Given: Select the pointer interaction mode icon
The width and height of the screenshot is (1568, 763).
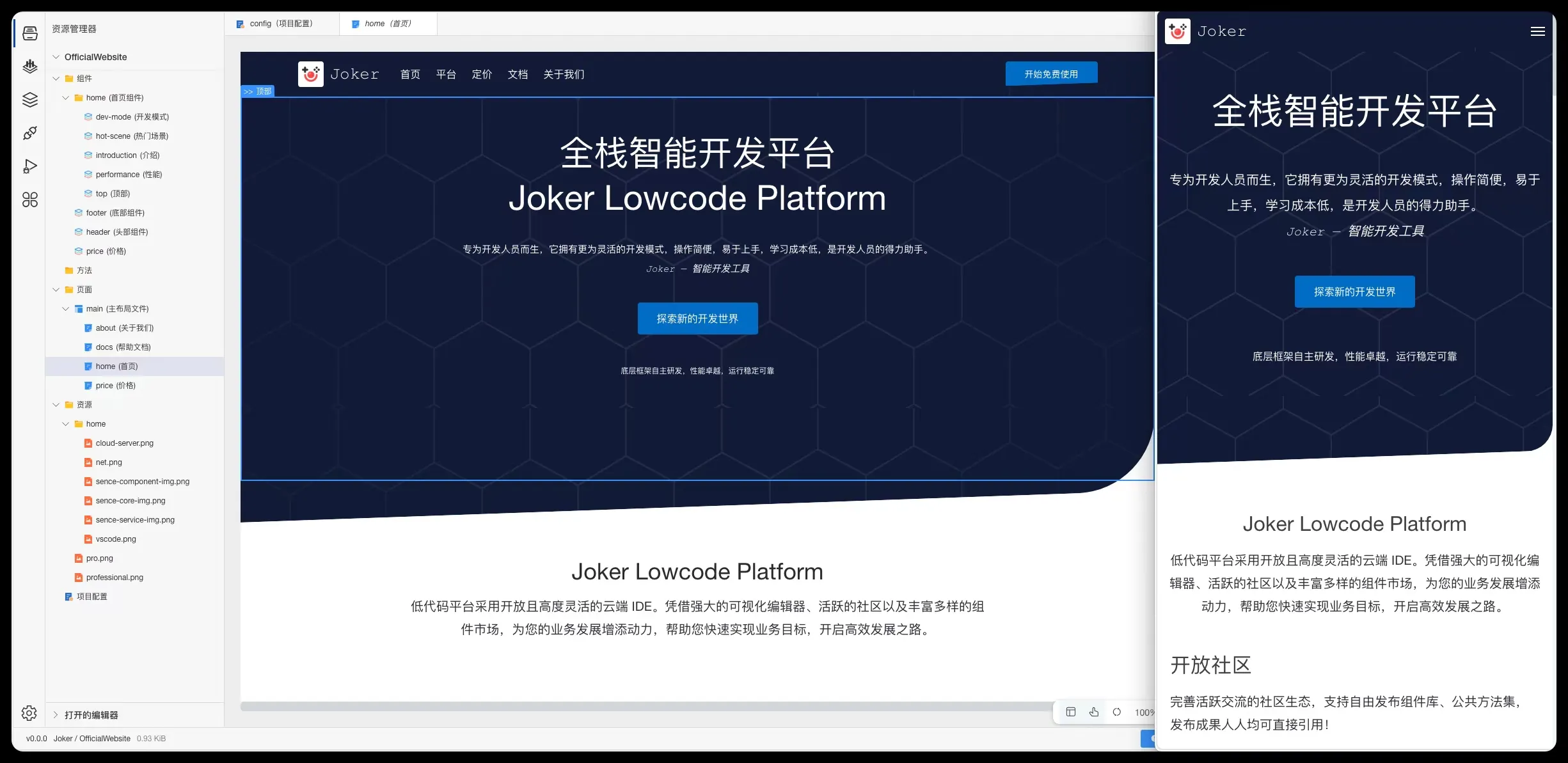Looking at the screenshot, I should coord(1095,712).
